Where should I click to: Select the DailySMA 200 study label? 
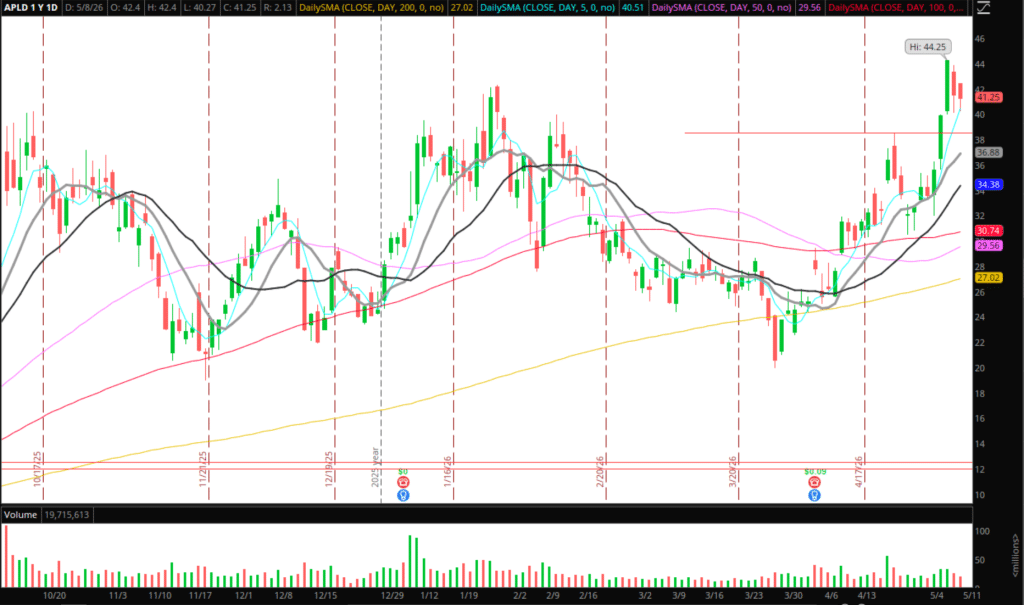pos(372,8)
